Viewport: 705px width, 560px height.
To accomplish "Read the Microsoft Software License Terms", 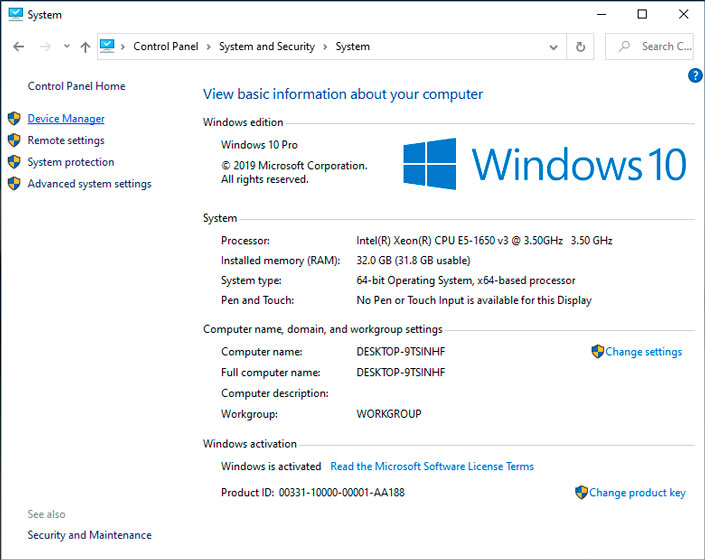I will (x=432, y=466).
